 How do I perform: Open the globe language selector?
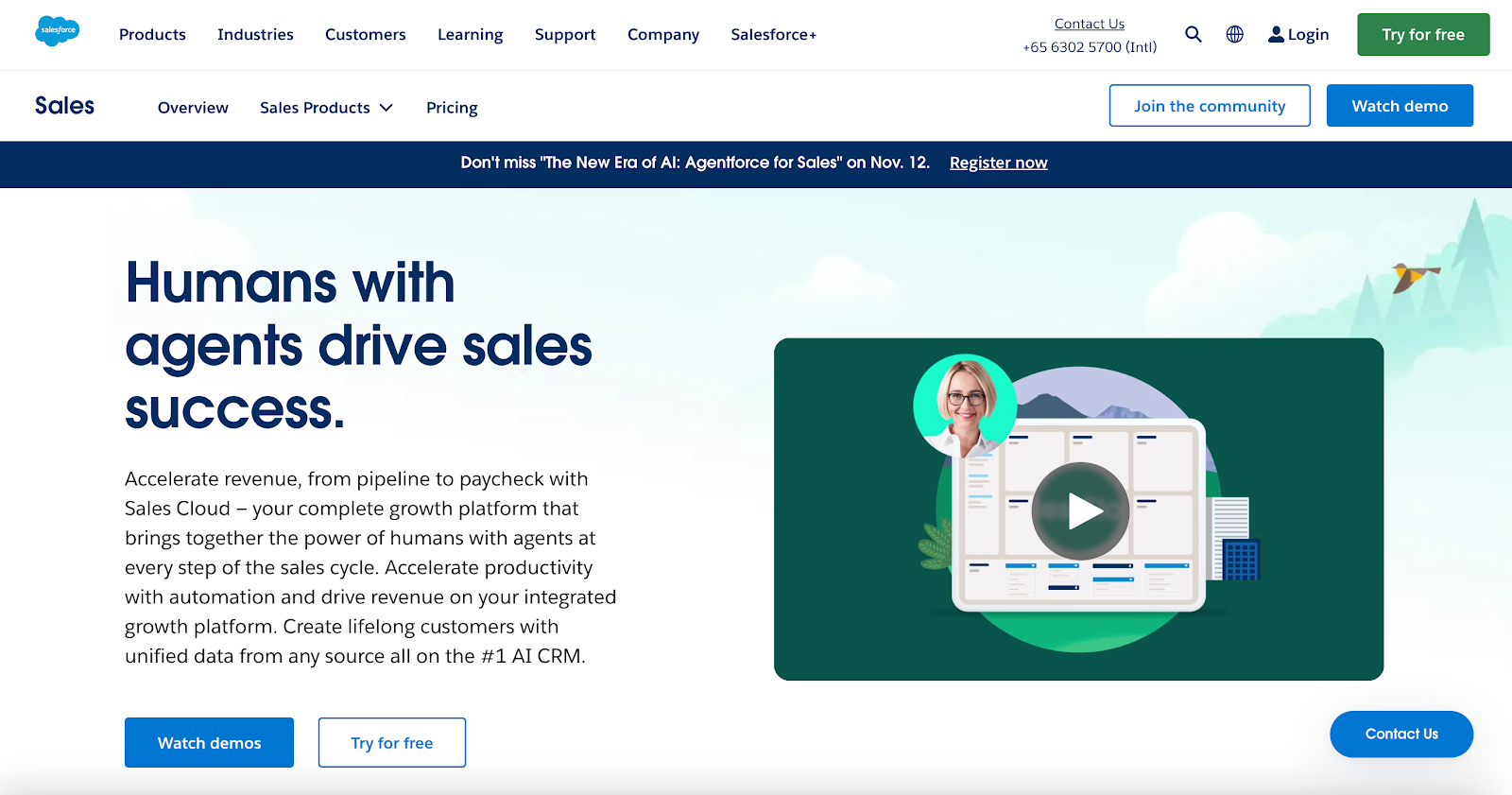point(1234,34)
